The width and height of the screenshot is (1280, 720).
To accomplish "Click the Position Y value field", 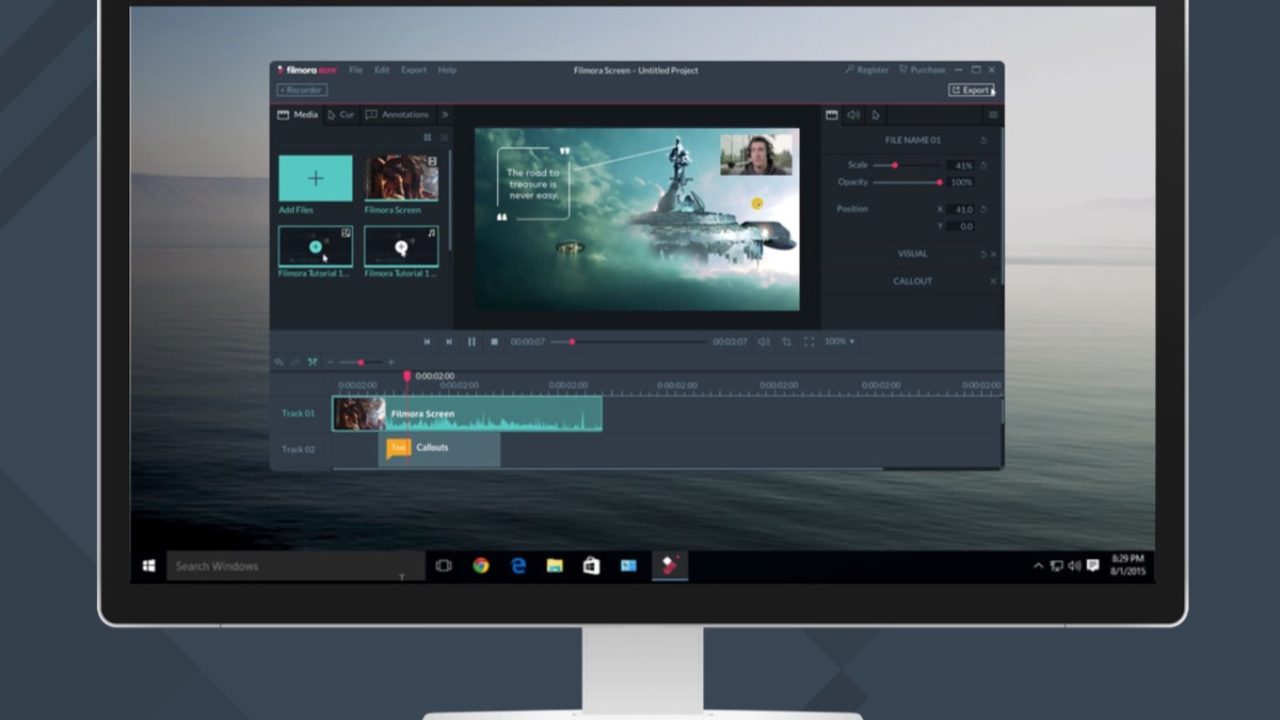I will point(961,226).
